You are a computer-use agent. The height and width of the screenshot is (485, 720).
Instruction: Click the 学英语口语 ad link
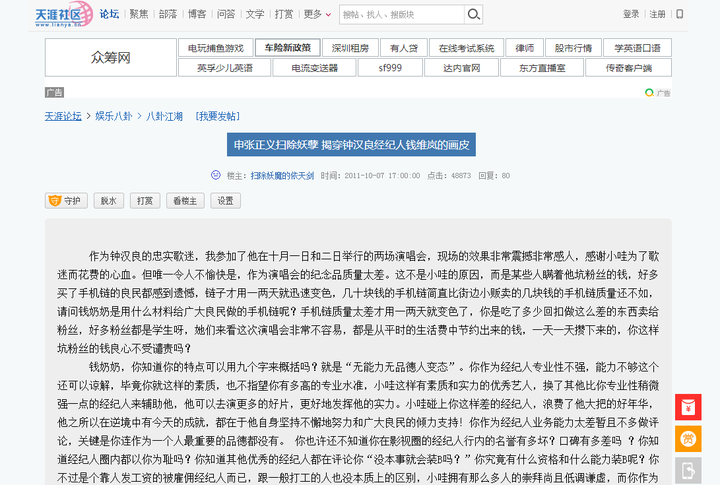pos(637,48)
